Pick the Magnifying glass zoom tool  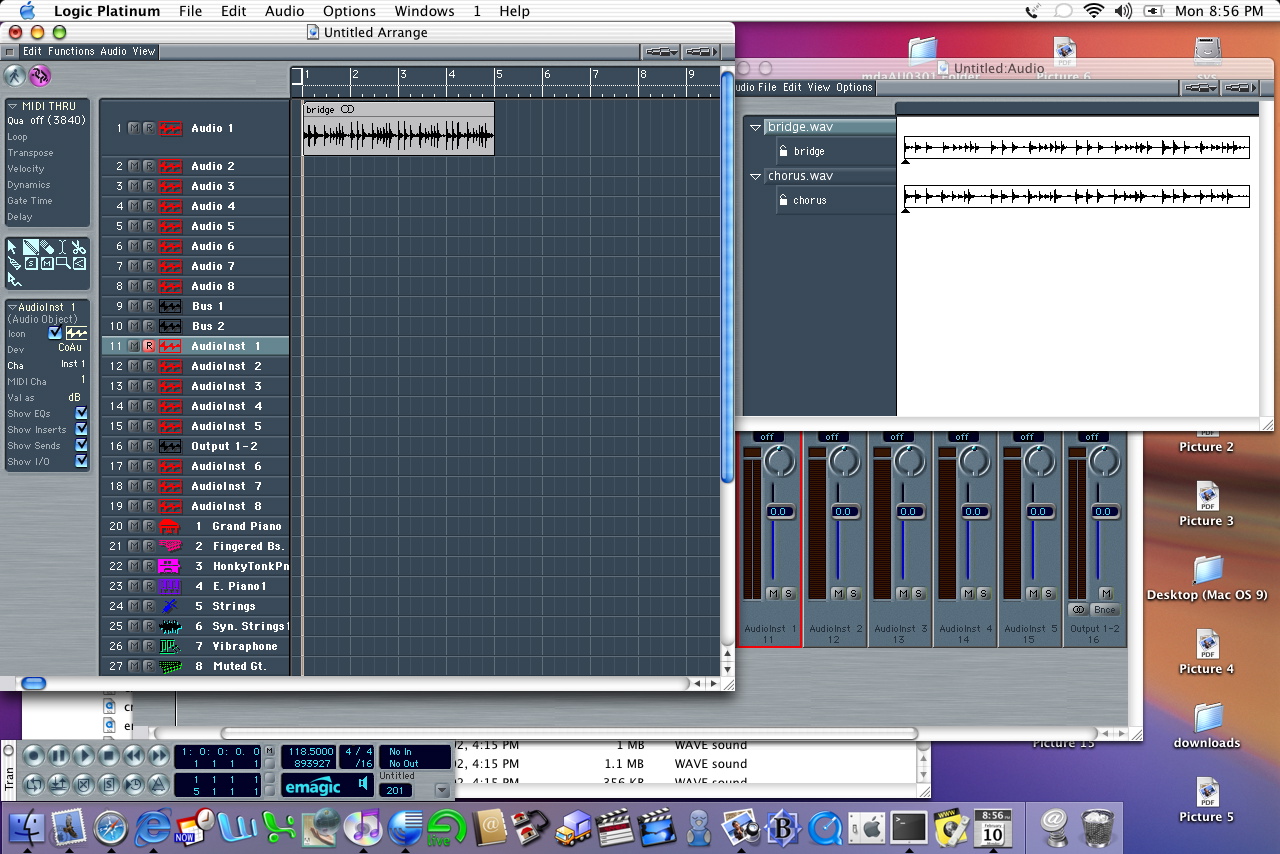coord(62,263)
